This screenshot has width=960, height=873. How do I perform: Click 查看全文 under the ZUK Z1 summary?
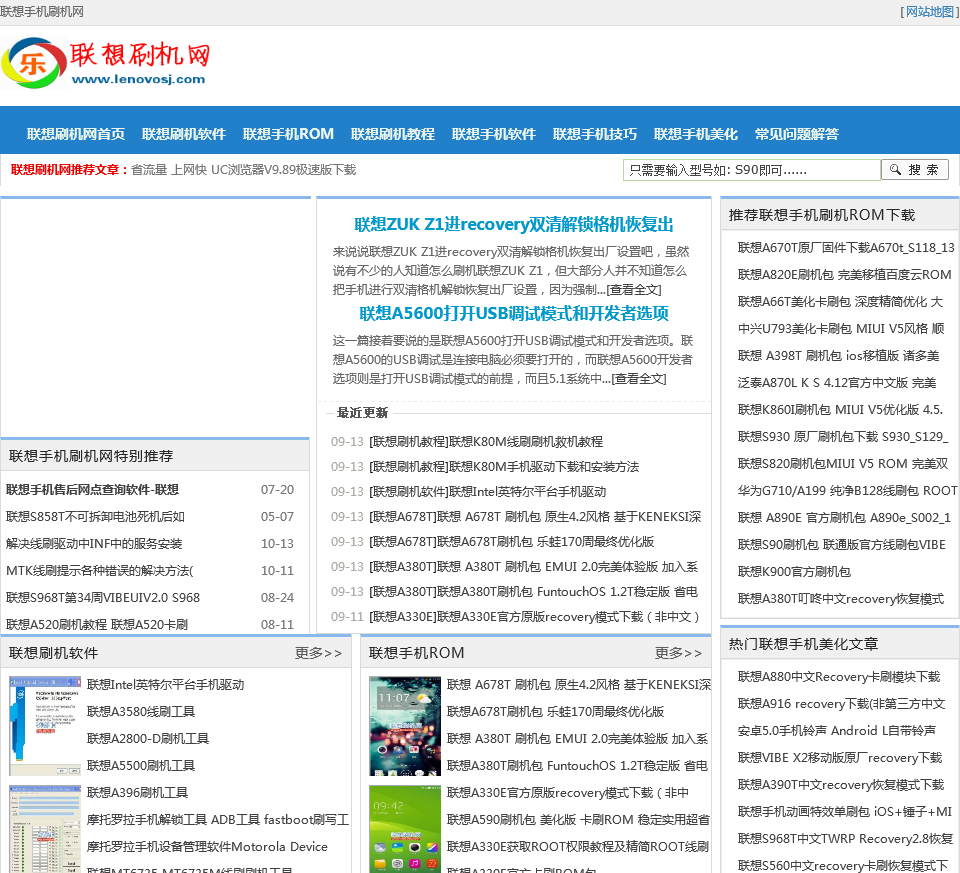633,290
